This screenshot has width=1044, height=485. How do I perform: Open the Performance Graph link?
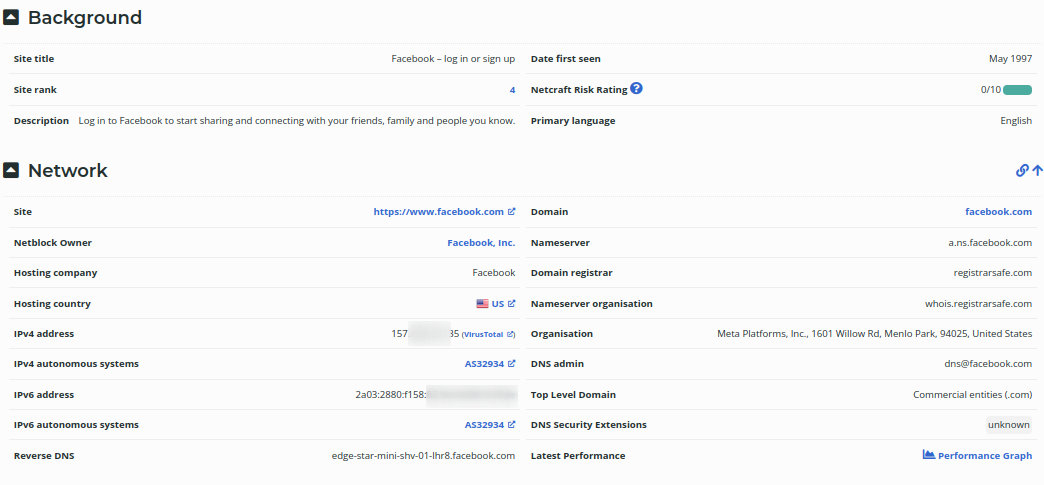984,456
